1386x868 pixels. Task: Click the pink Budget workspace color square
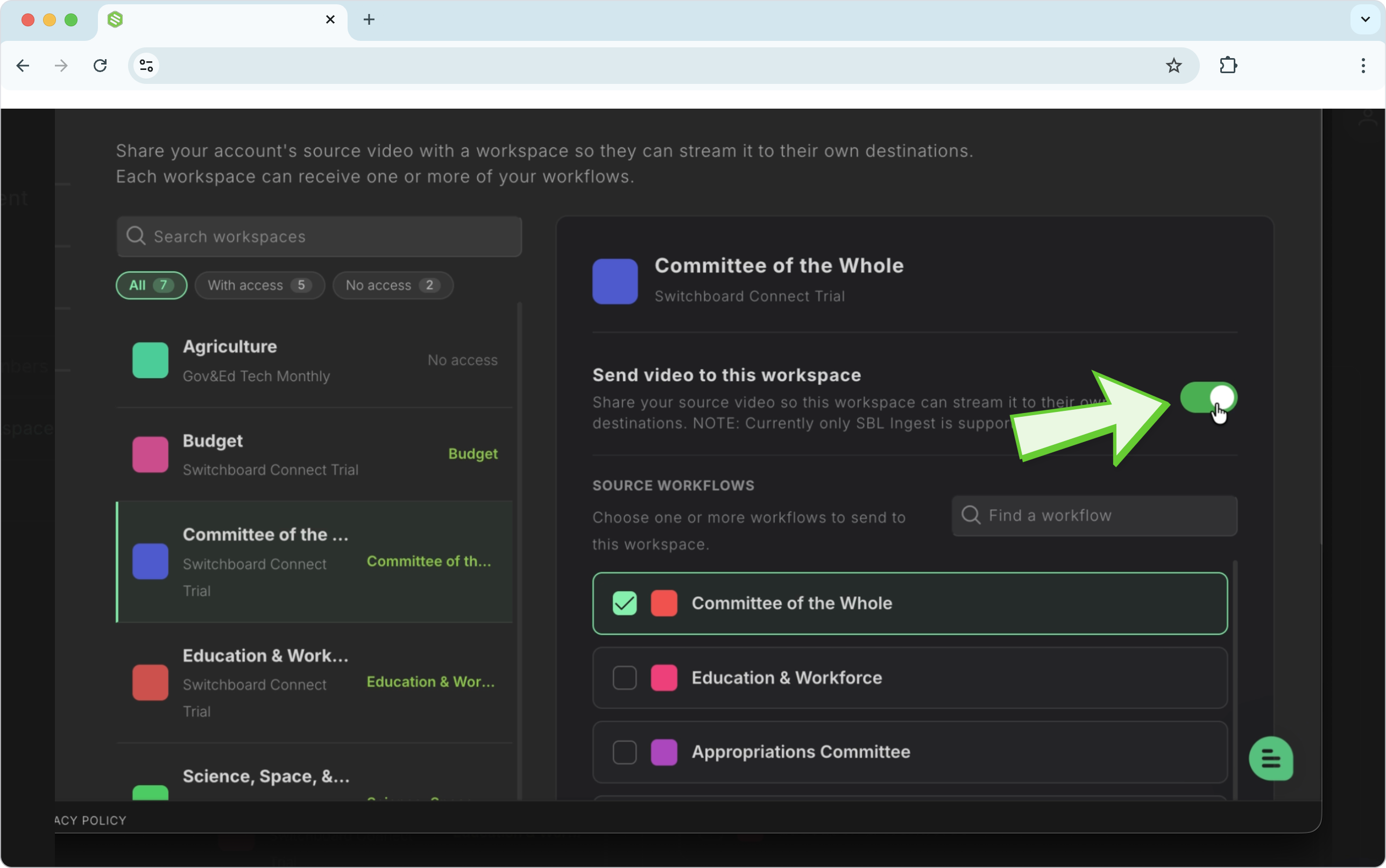coord(151,454)
